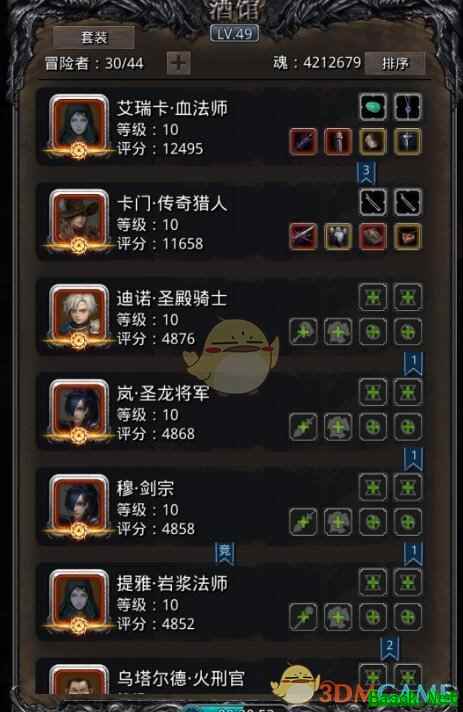Click 卡门·传奇猎人's armor equipment slot

338,237
